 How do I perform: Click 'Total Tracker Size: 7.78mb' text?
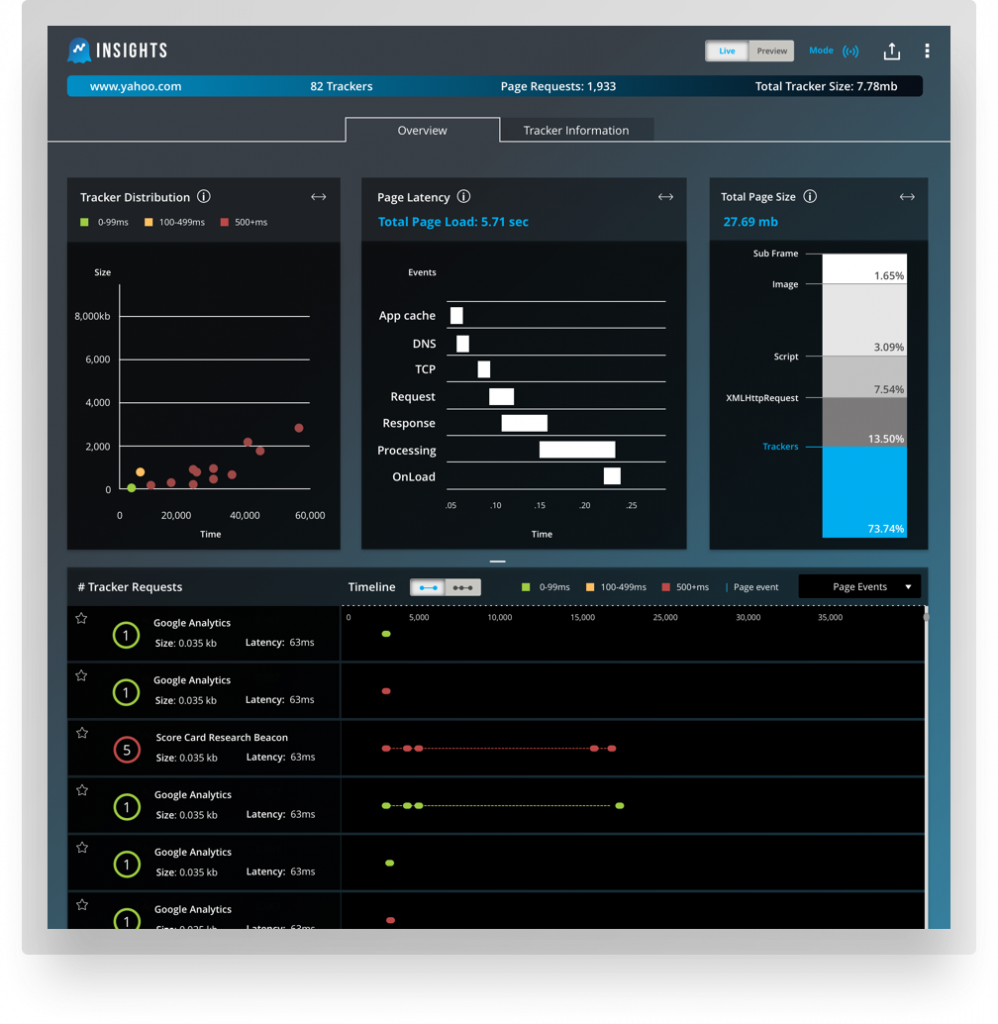coord(826,86)
